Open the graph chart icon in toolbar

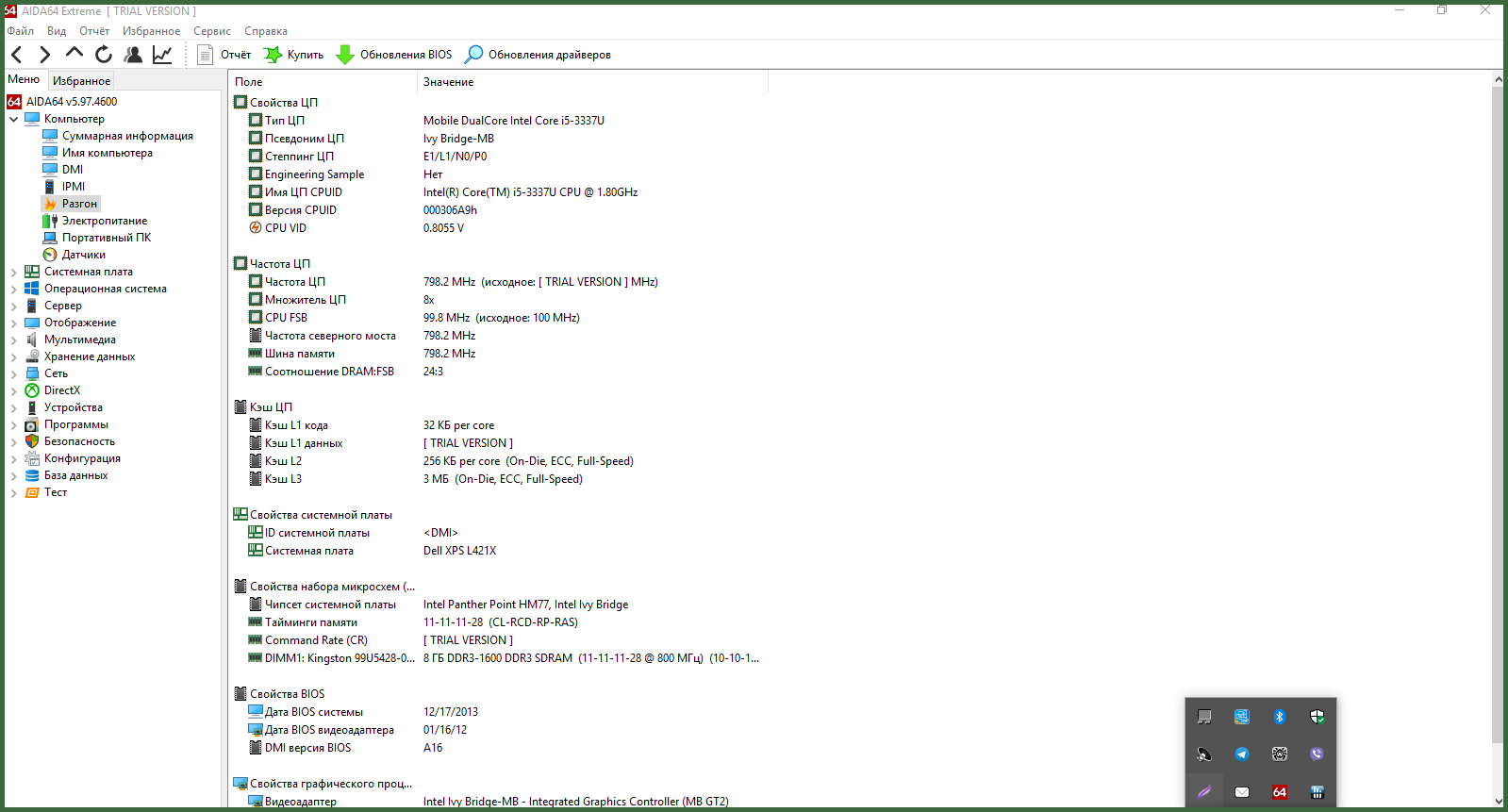[x=162, y=55]
